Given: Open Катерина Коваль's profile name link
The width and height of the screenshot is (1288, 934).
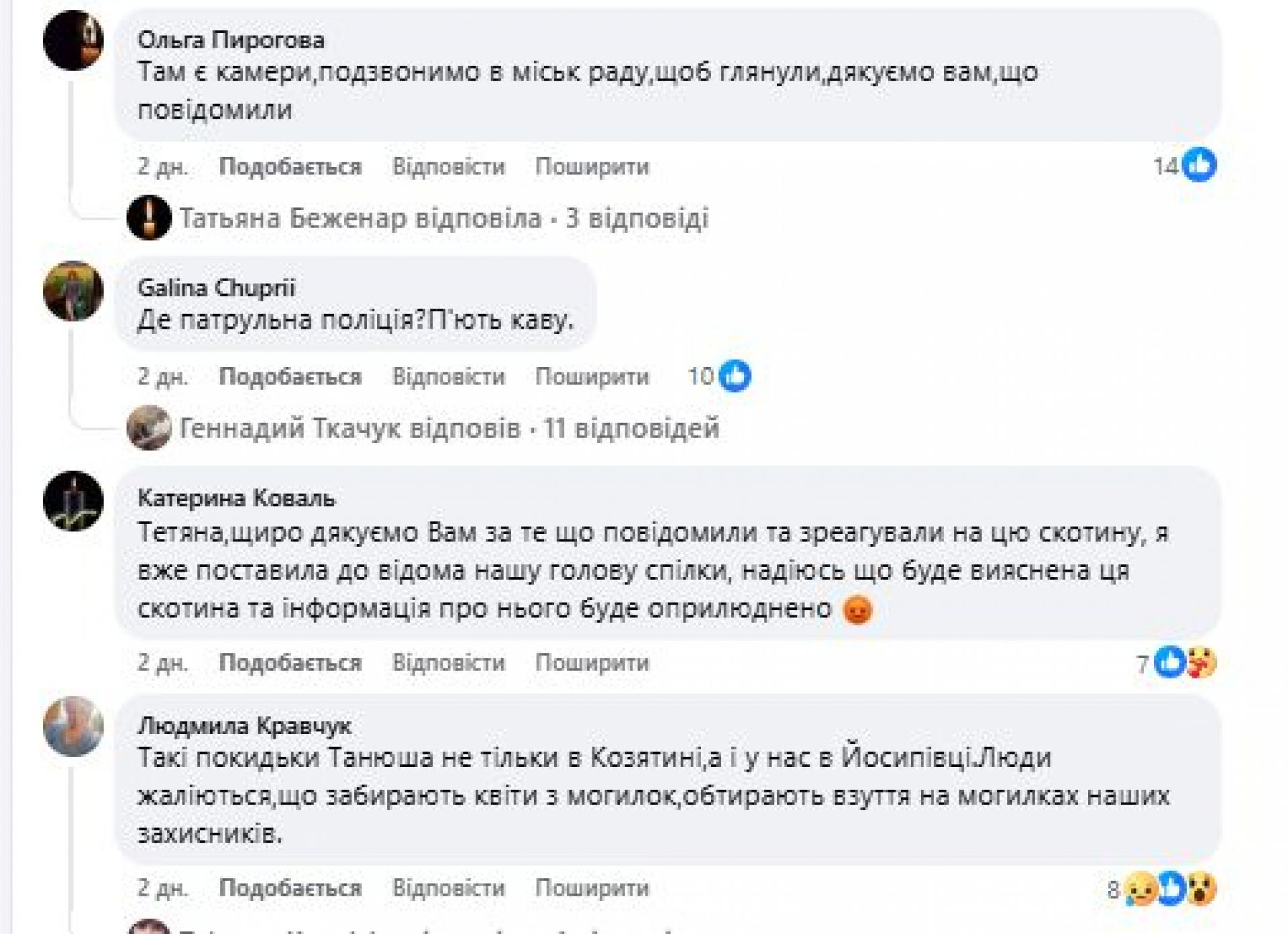Looking at the screenshot, I should point(236,499).
